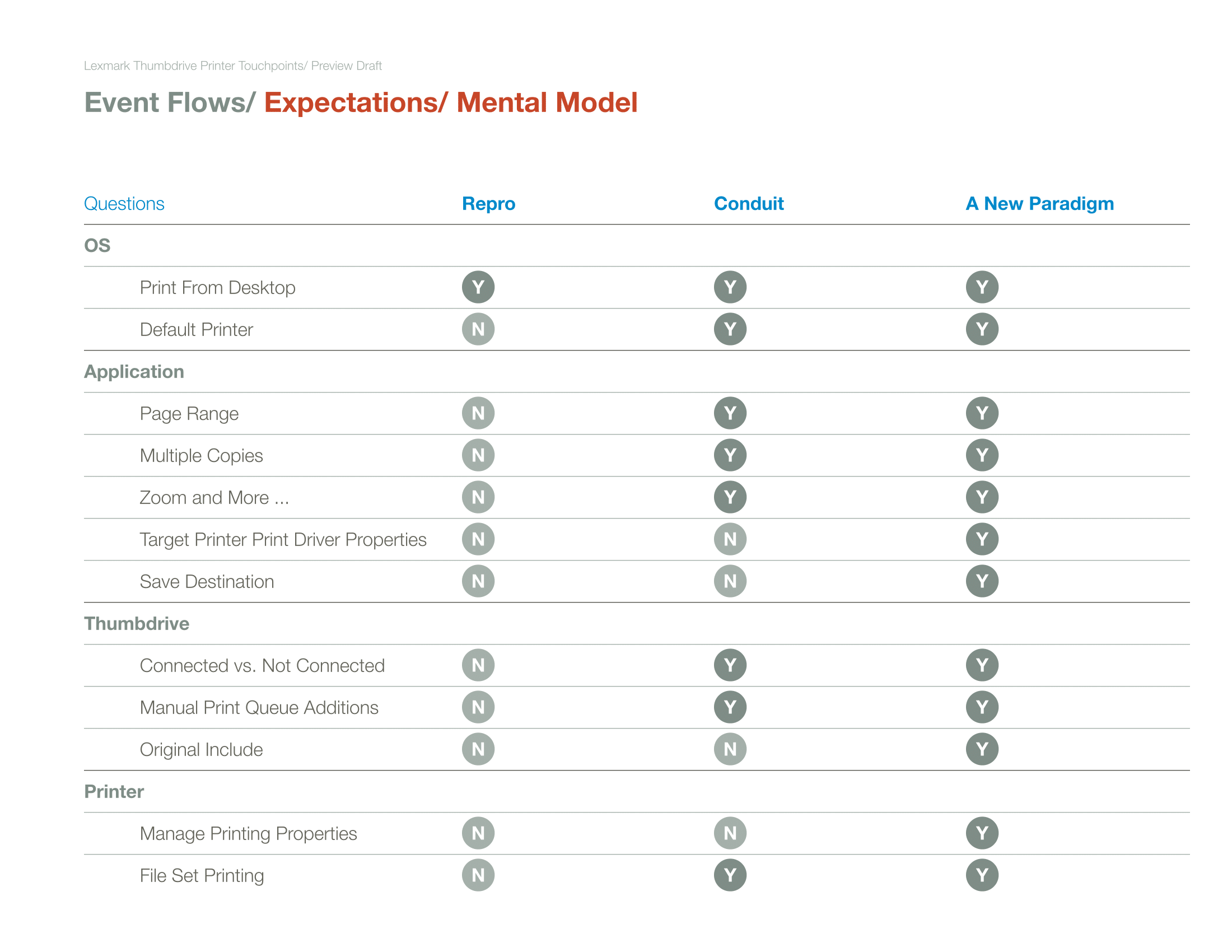The height and width of the screenshot is (952, 1232).
Task: Click the Repro N badge for Zoom and More
Action: 478,497
